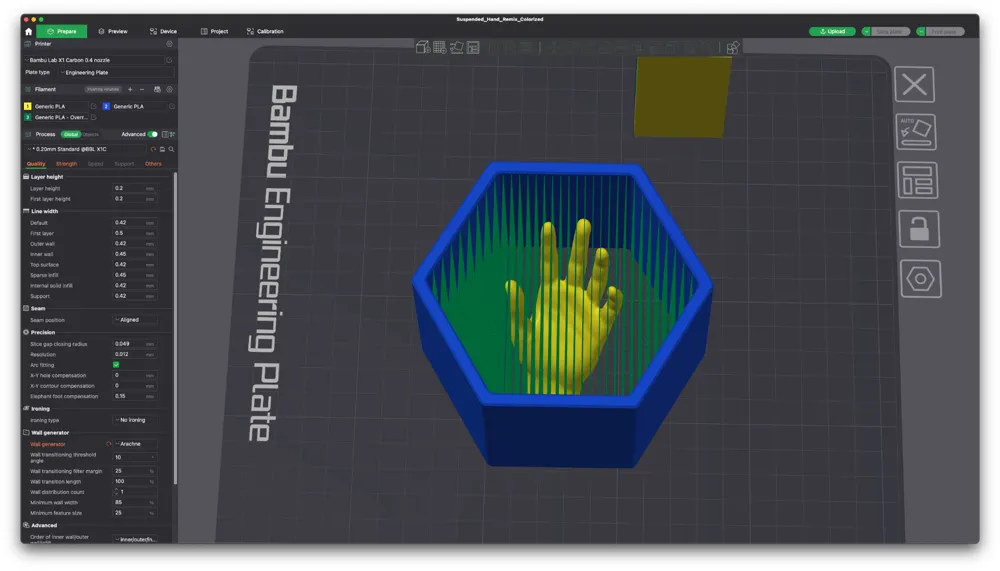Click the arrange layout icon on the plate
The height and width of the screenshot is (571, 1000).
click(916, 181)
